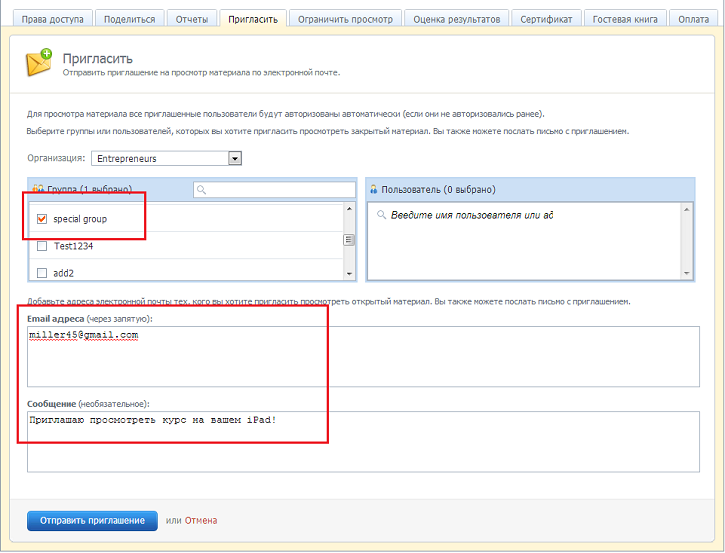Open the Оценка результатов tab

pos(457,19)
